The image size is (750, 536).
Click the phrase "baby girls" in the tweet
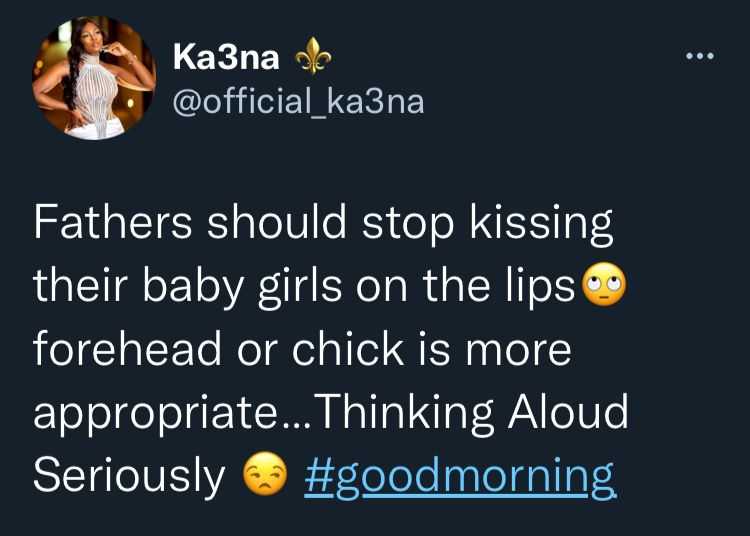(x=243, y=288)
